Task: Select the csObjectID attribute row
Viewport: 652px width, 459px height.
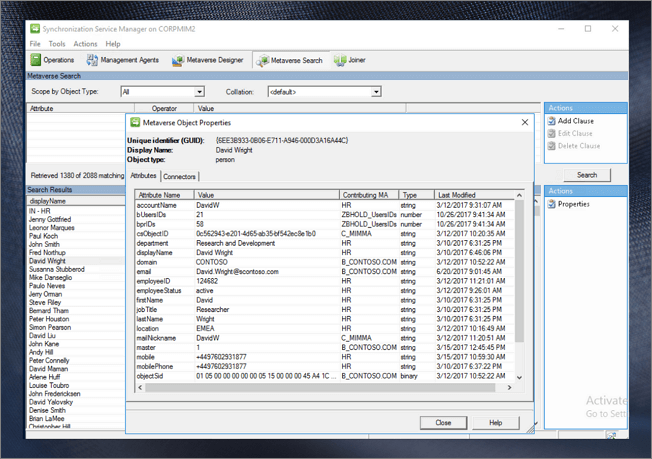Action: [x=325, y=234]
